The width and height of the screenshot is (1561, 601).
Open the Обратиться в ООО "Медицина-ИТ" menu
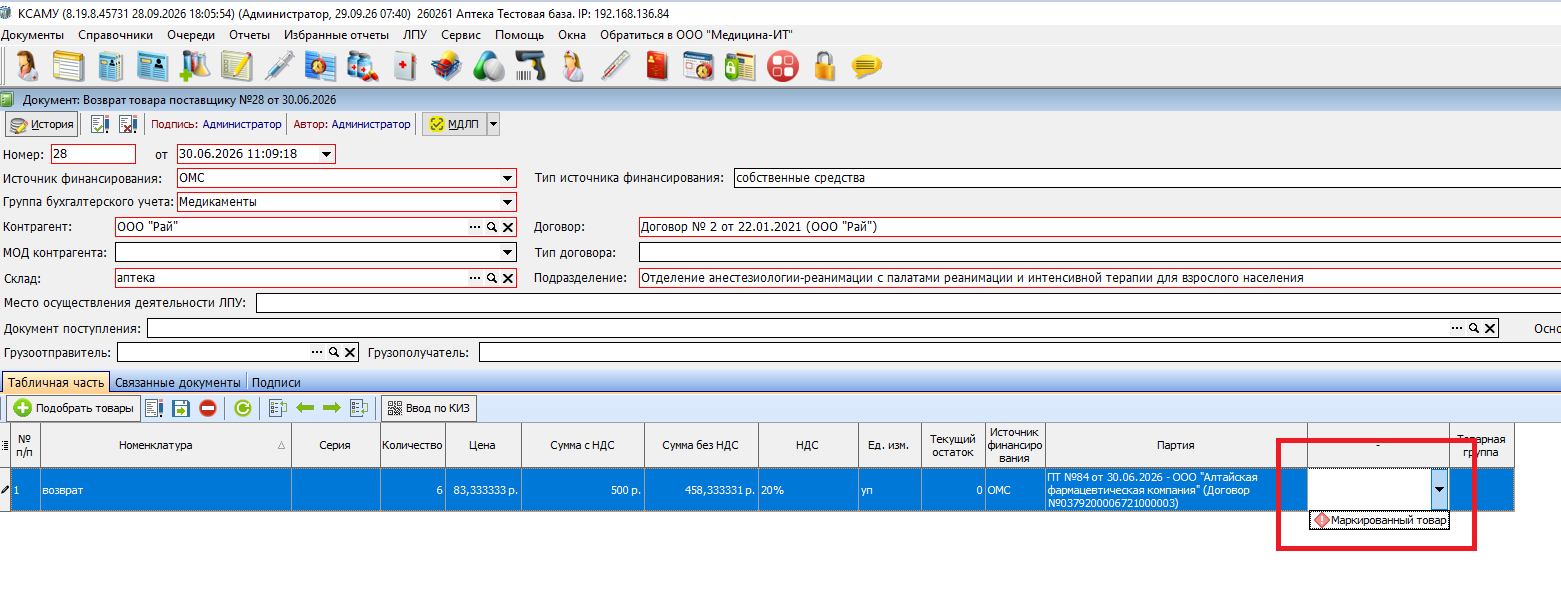click(696, 34)
